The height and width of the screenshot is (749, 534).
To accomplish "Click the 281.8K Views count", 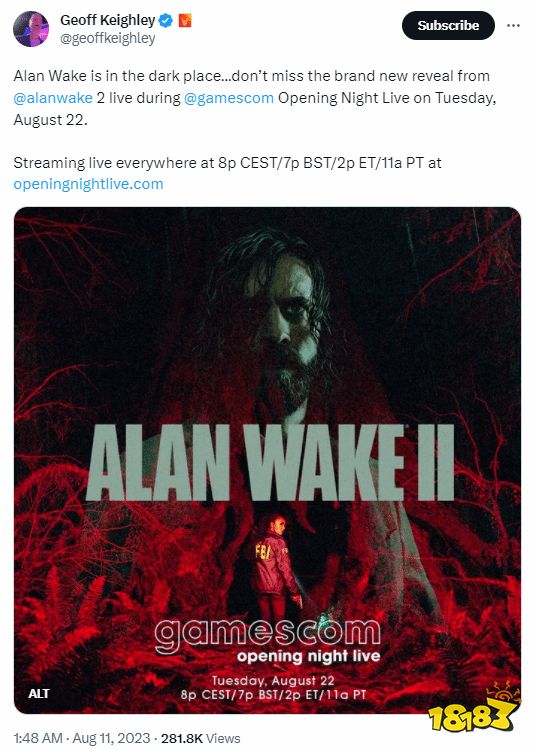I will (x=201, y=738).
